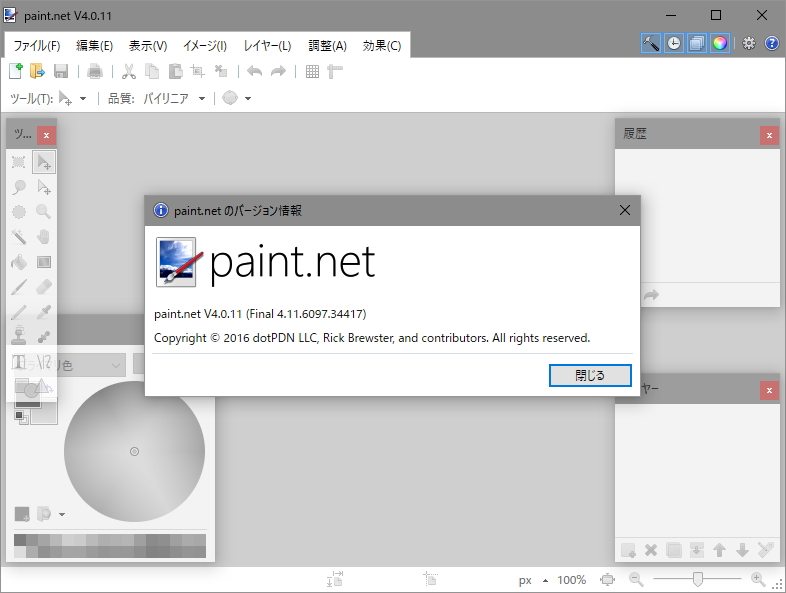Open the ファイル(F) menu

click(x=37, y=46)
